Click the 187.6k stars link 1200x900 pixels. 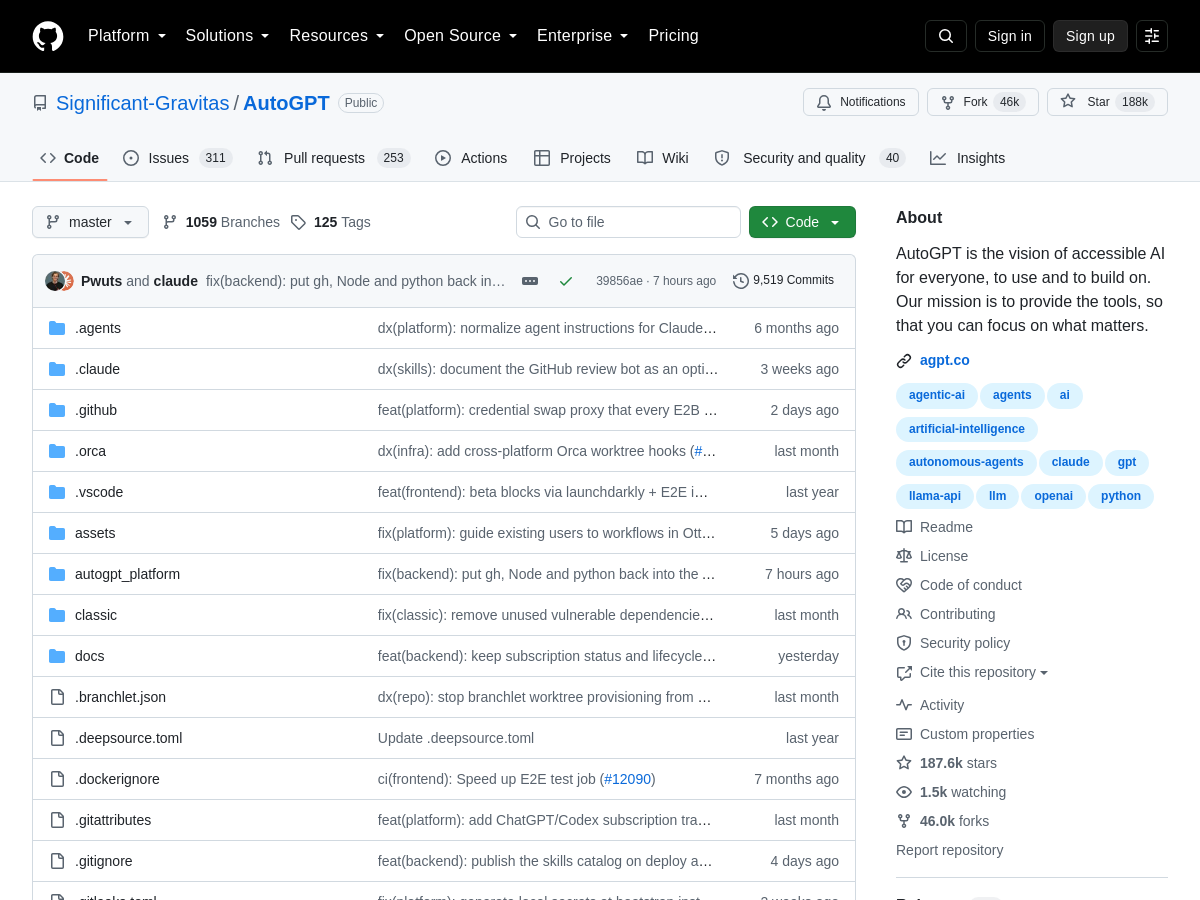pos(958,763)
